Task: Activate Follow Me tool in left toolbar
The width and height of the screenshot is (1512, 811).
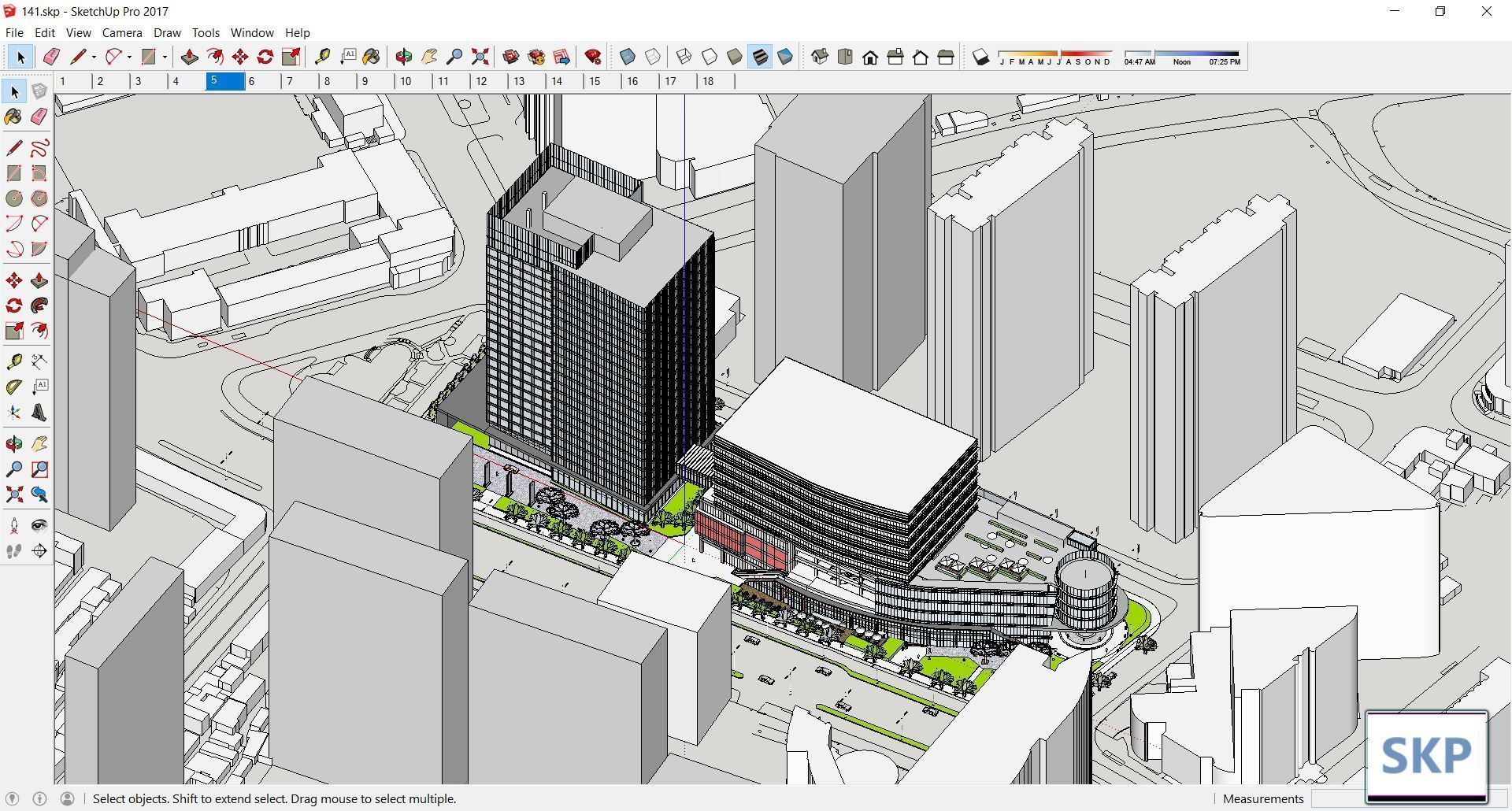Action: click(x=39, y=306)
